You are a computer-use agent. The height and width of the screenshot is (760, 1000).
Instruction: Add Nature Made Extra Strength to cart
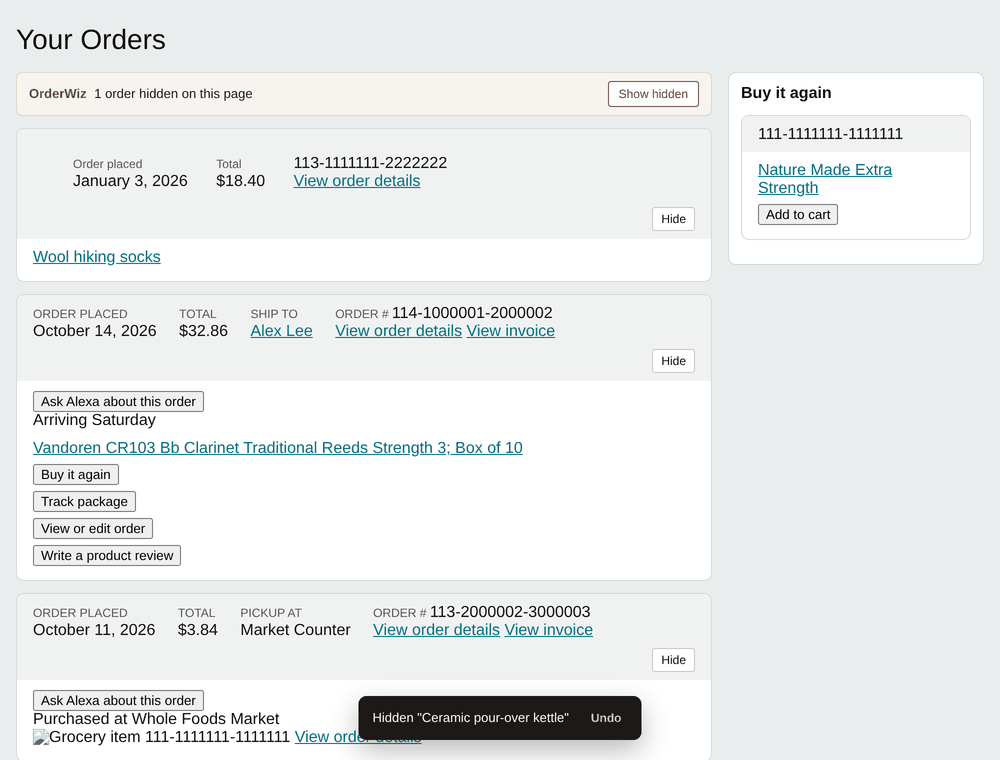tap(798, 215)
